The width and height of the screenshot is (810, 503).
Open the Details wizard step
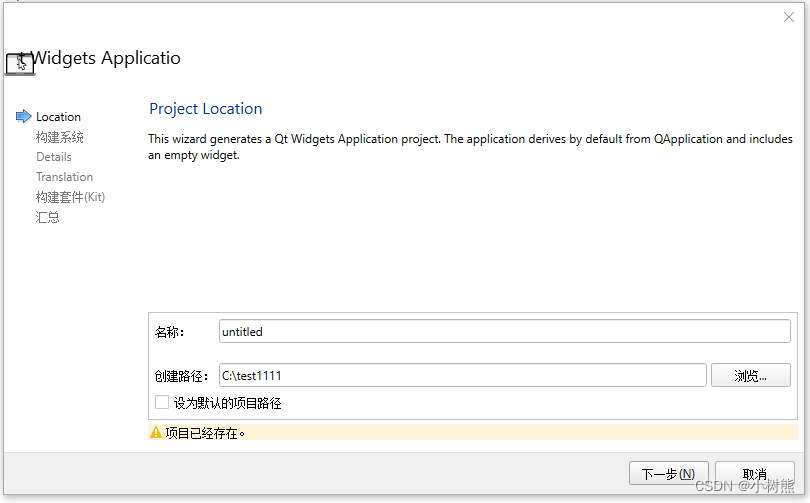pos(54,157)
